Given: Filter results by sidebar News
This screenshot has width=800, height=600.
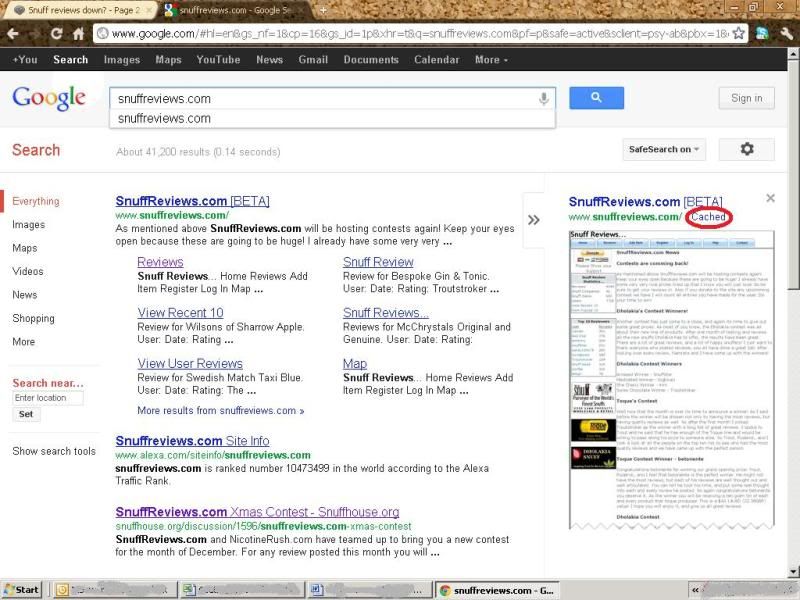Looking at the screenshot, I should click(24, 294).
